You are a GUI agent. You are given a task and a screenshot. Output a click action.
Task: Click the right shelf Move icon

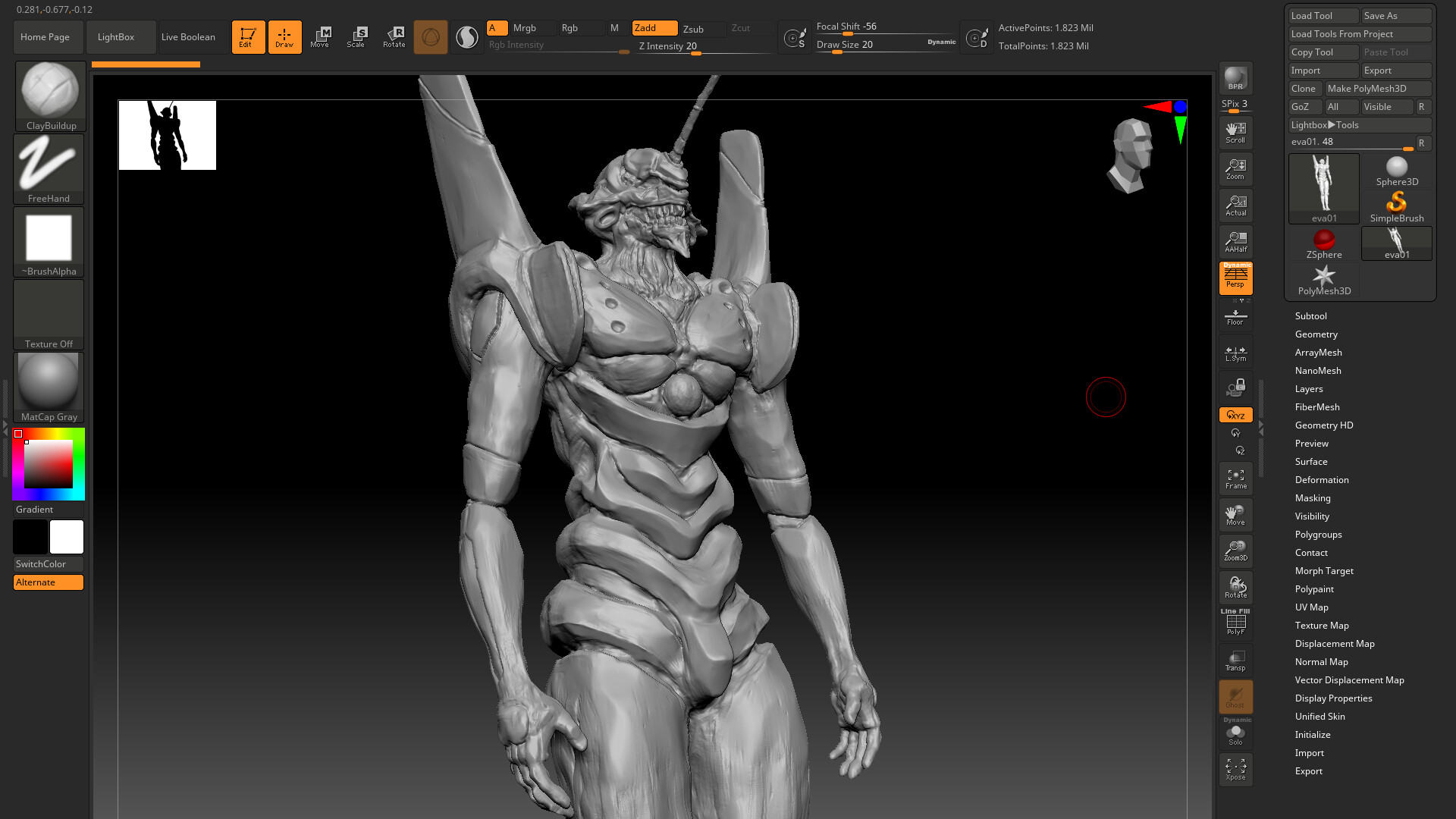point(1235,515)
